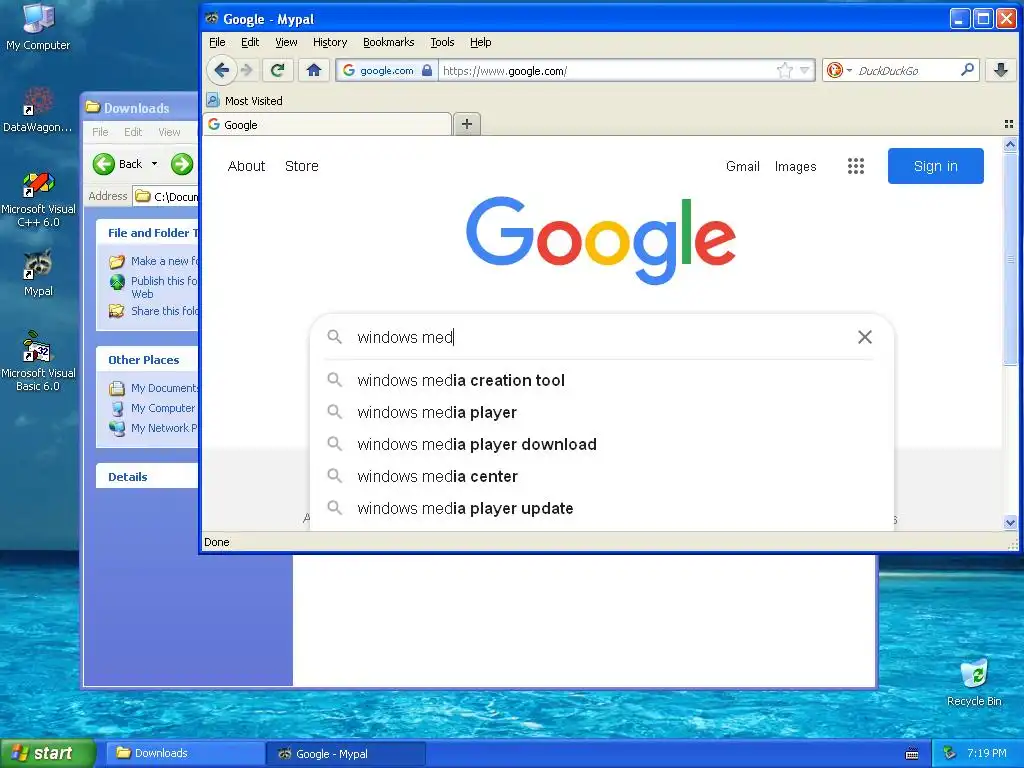Open a new tab with the plus button
This screenshot has height=768, width=1024.
[x=467, y=124]
